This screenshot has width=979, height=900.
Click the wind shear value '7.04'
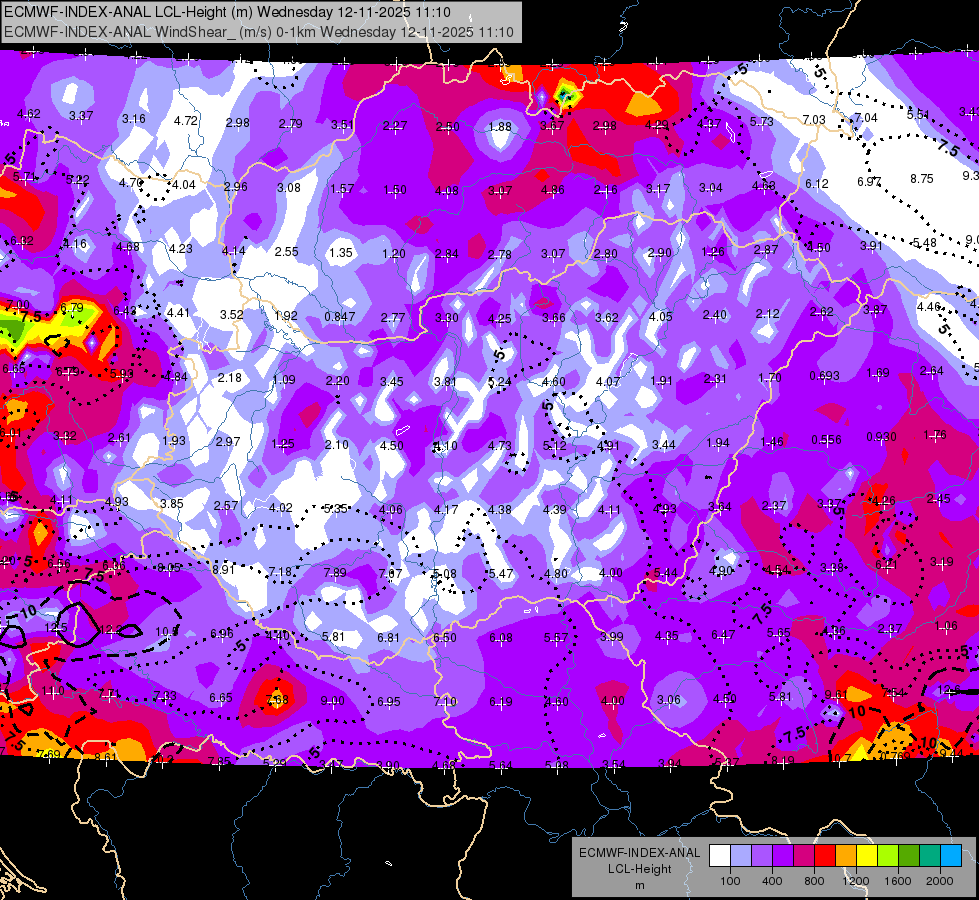866,117
